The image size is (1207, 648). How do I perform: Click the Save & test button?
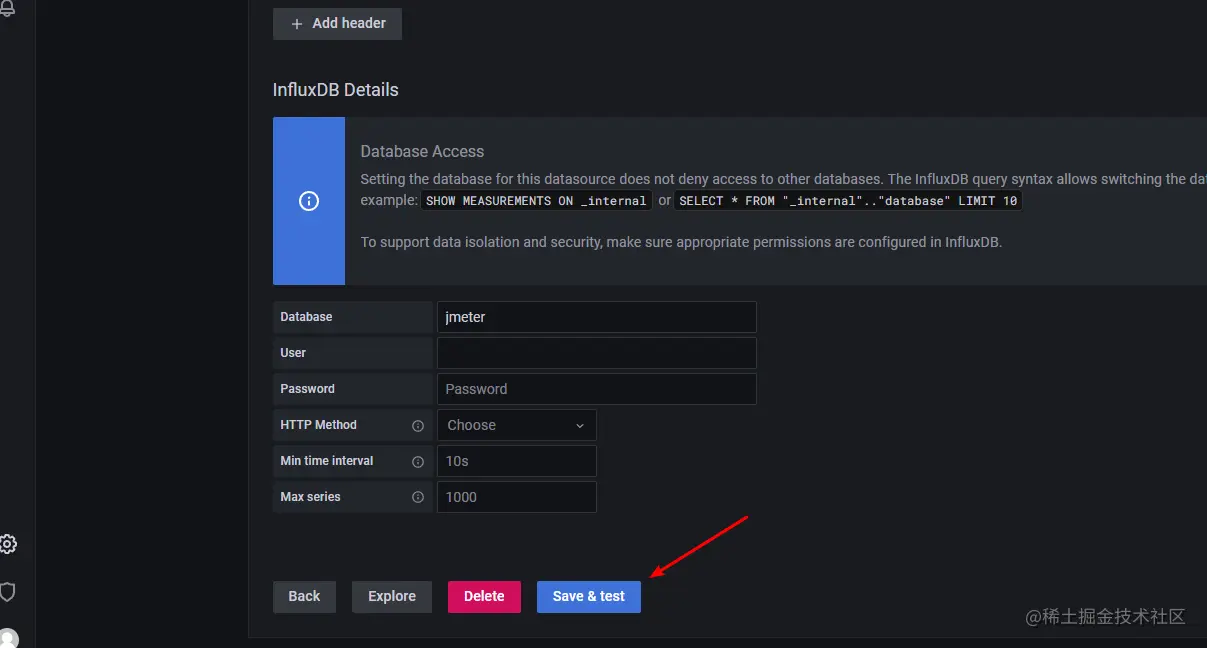[x=589, y=596]
